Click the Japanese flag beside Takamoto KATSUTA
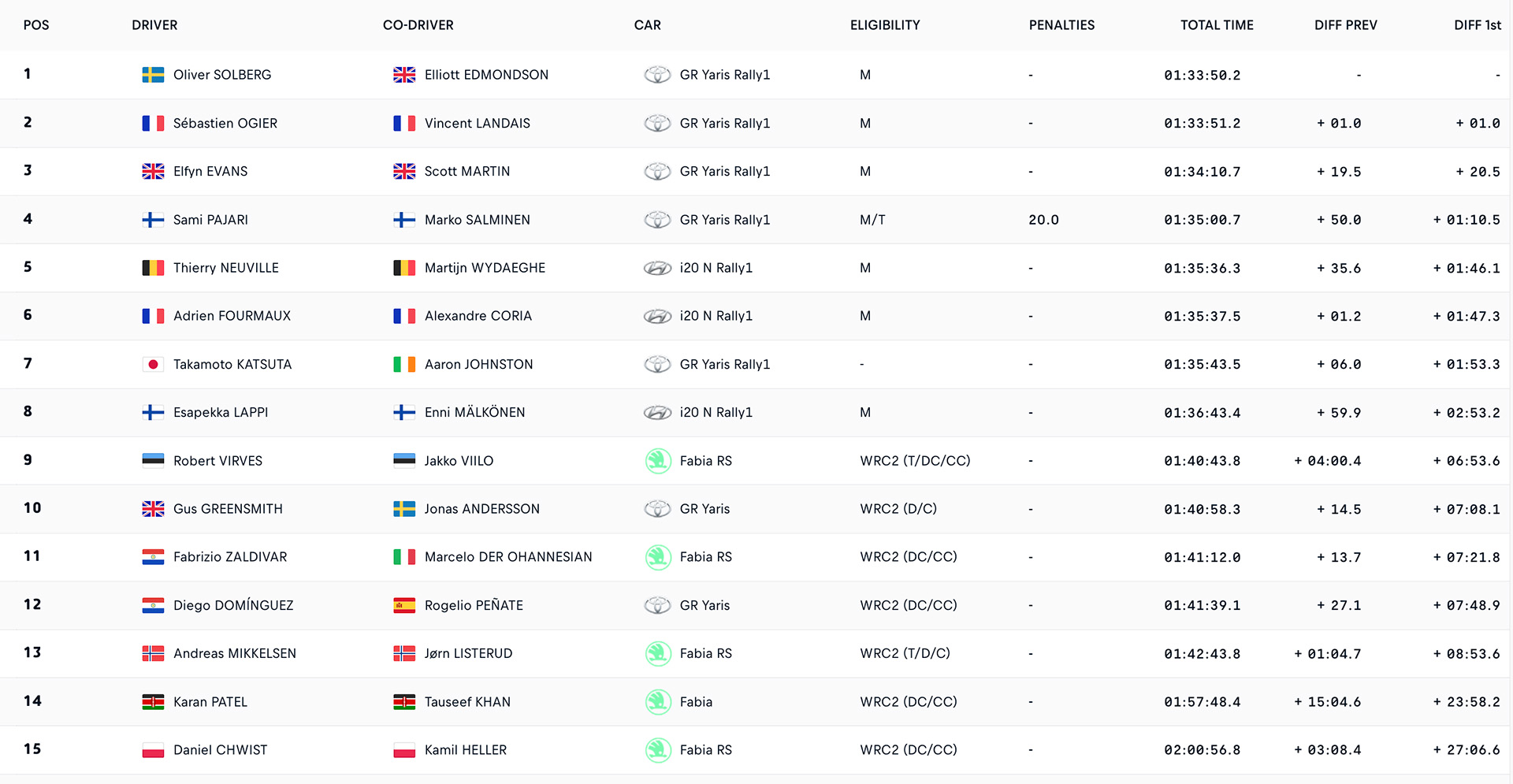The height and width of the screenshot is (784, 1513). click(153, 364)
